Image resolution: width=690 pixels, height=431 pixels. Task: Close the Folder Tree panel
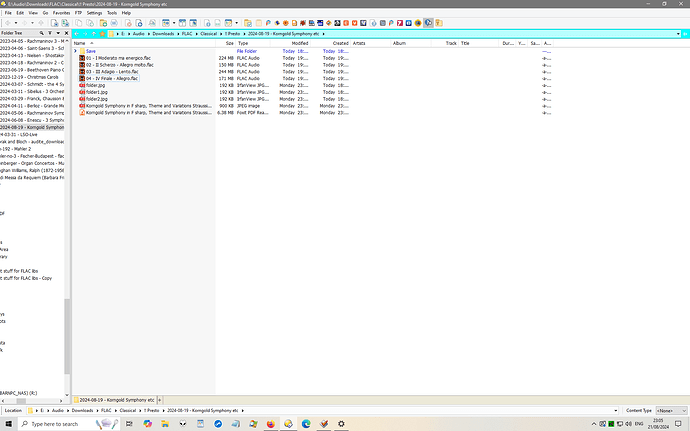66,33
